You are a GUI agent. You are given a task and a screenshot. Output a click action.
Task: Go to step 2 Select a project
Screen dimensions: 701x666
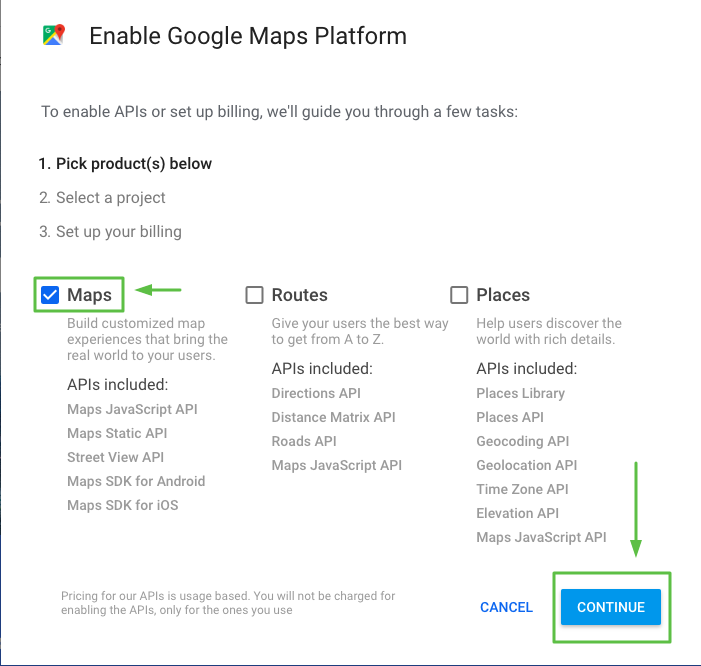(x=102, y=197)
